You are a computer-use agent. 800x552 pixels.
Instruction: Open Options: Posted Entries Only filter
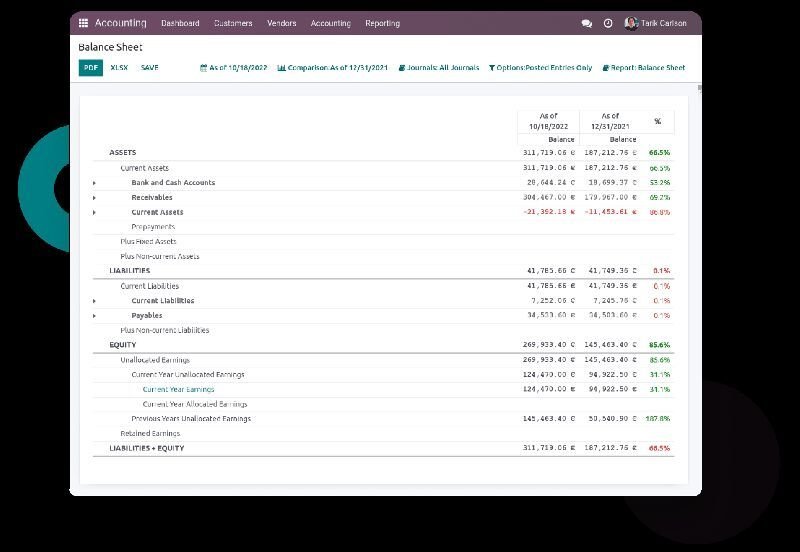[x=540, y=68]
